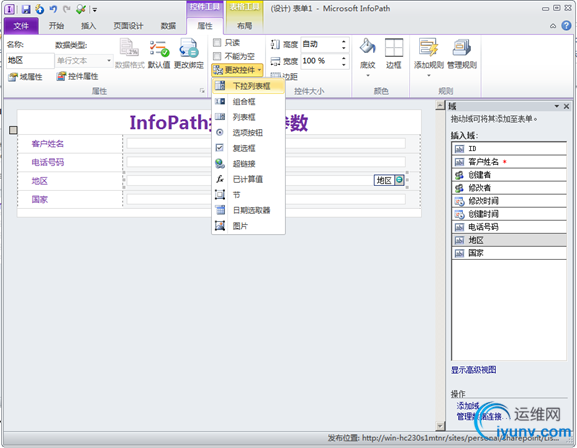The image size is (577, 448).
Task: Click the 更改绑定 change binding icon
Action: point(189,53)
